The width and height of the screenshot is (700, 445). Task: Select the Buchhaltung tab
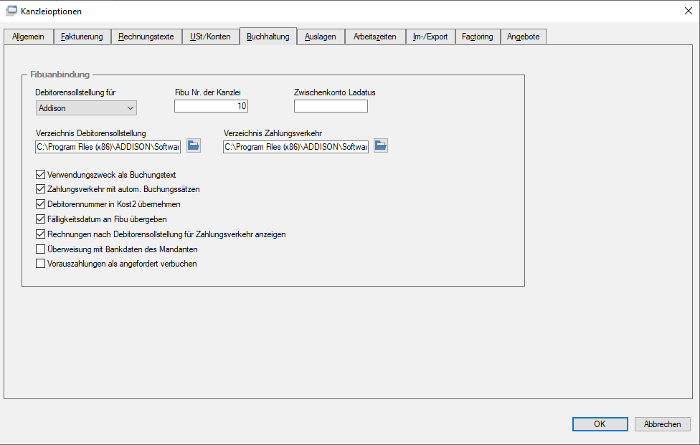268,36
